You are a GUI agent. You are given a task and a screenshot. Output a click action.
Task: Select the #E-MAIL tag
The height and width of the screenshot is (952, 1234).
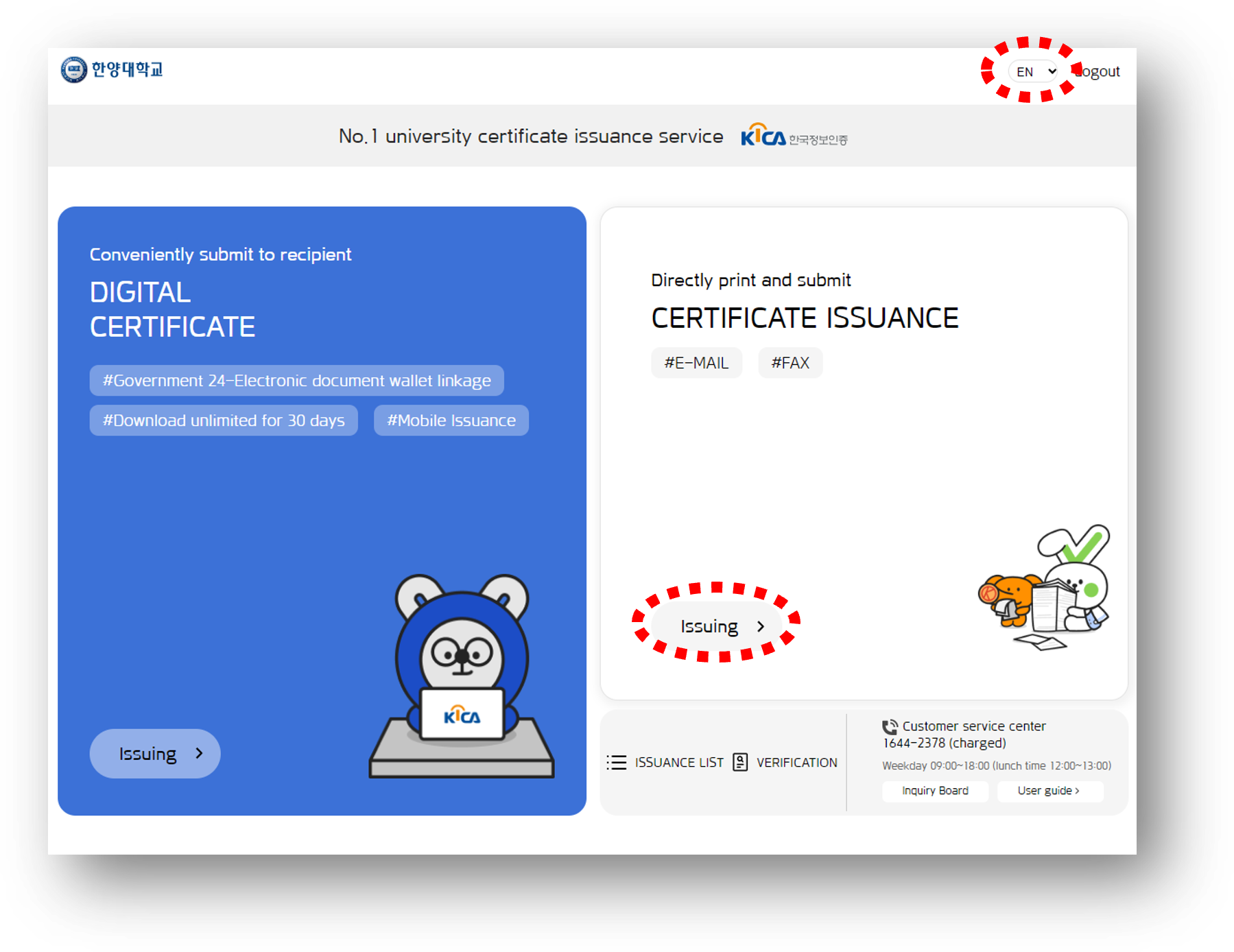696,363
